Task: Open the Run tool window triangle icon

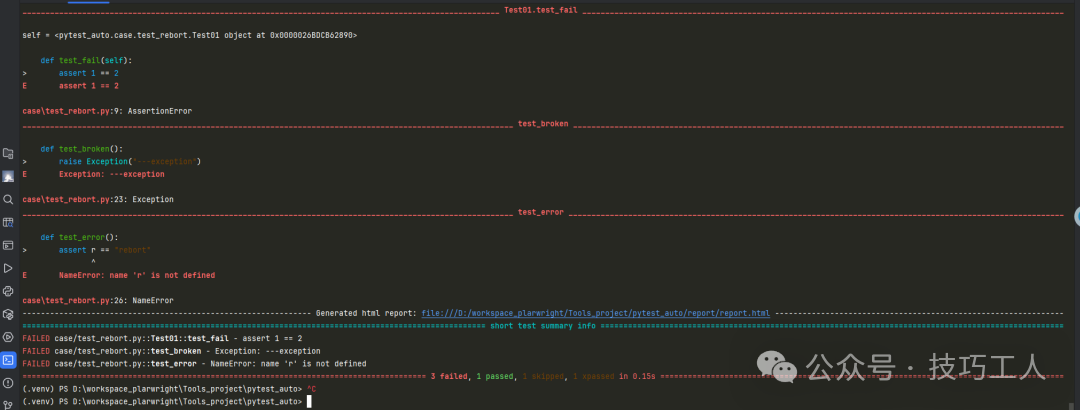Action: pos(8,268)
